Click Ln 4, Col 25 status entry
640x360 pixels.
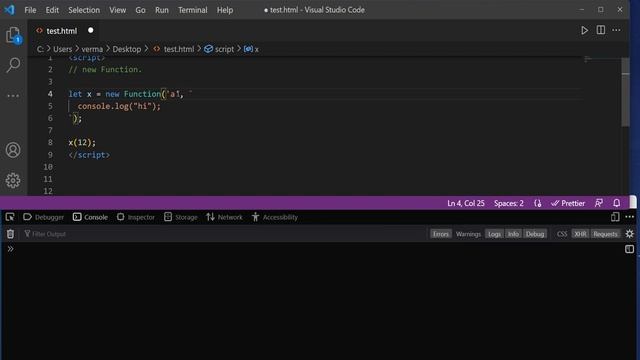click(x=466, y=203)
